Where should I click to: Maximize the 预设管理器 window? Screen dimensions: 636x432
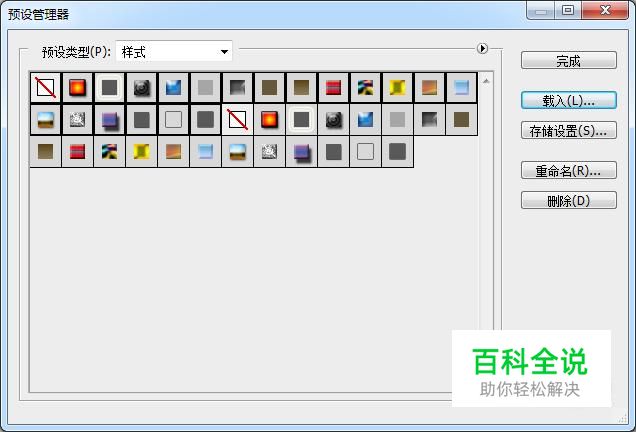(568, 10)
